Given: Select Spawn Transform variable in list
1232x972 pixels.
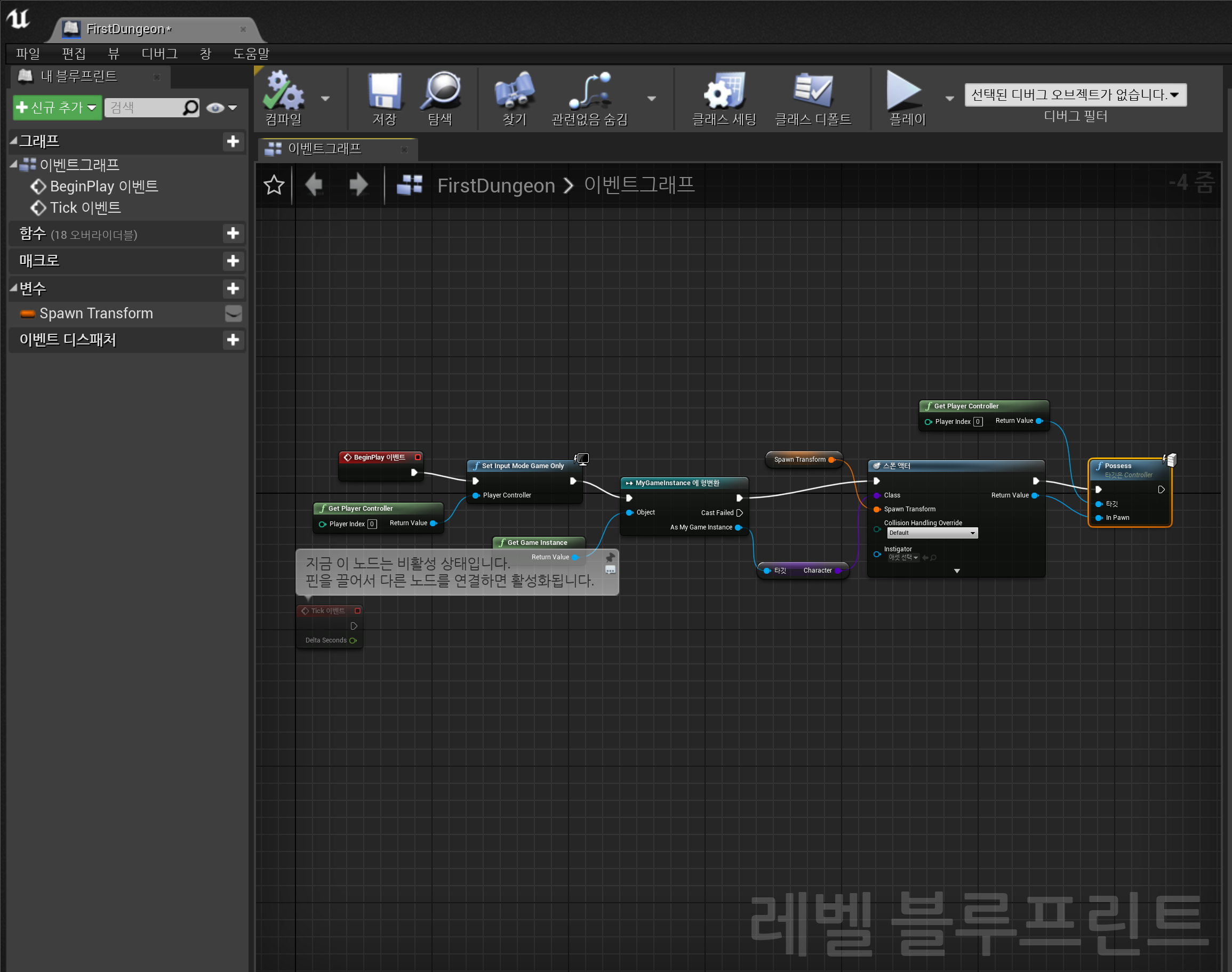Looking at the screenshot, I should pos(96,314).
